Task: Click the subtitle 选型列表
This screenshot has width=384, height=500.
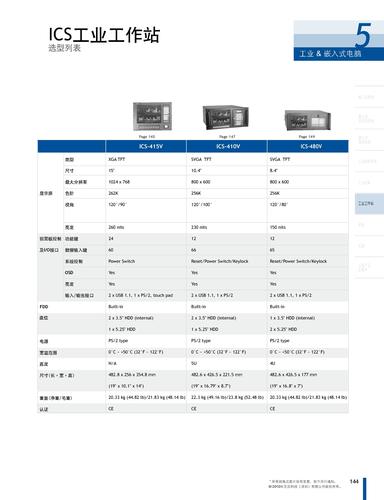Action: click(65, 48)
